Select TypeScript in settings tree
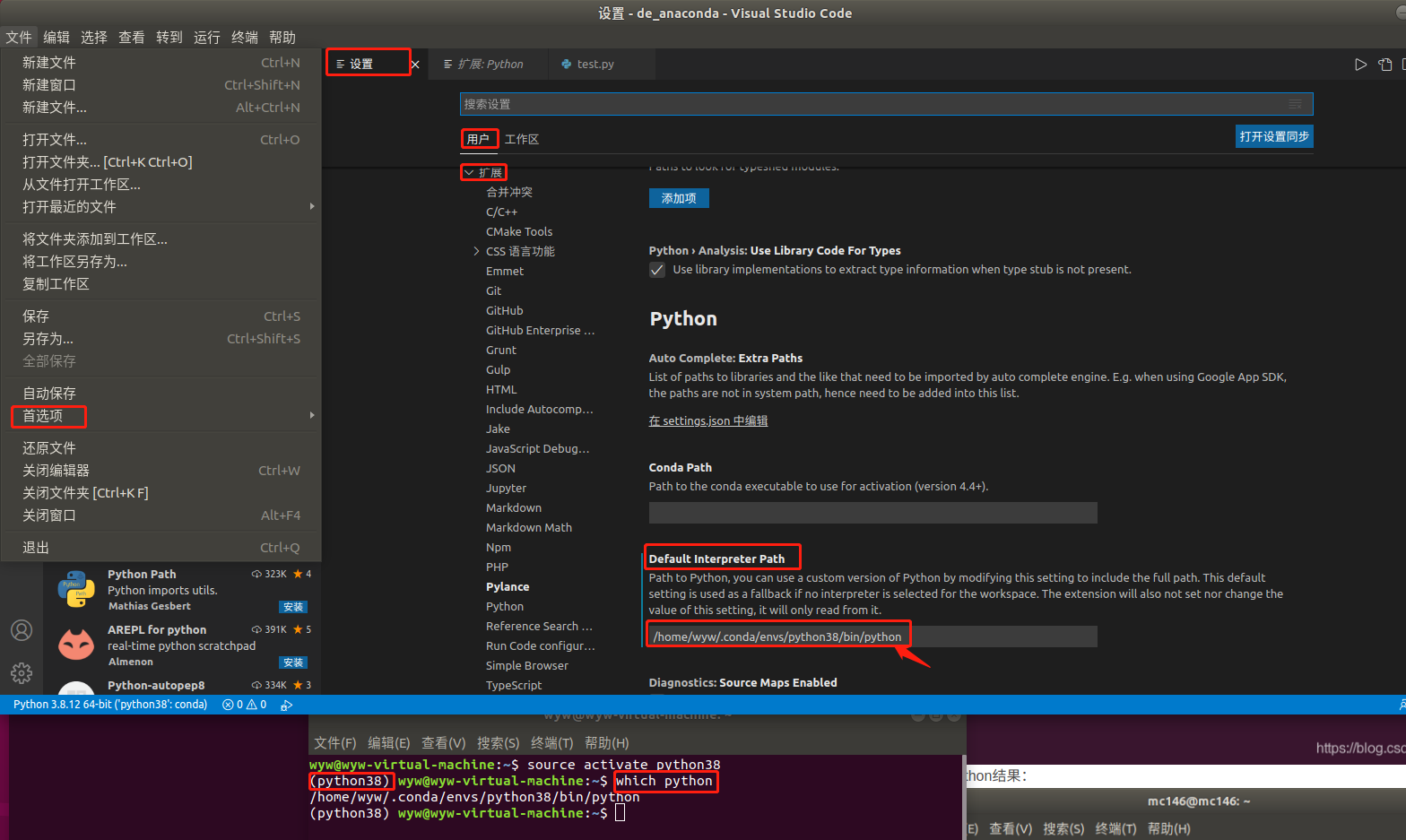 click(x=514, y=685)
